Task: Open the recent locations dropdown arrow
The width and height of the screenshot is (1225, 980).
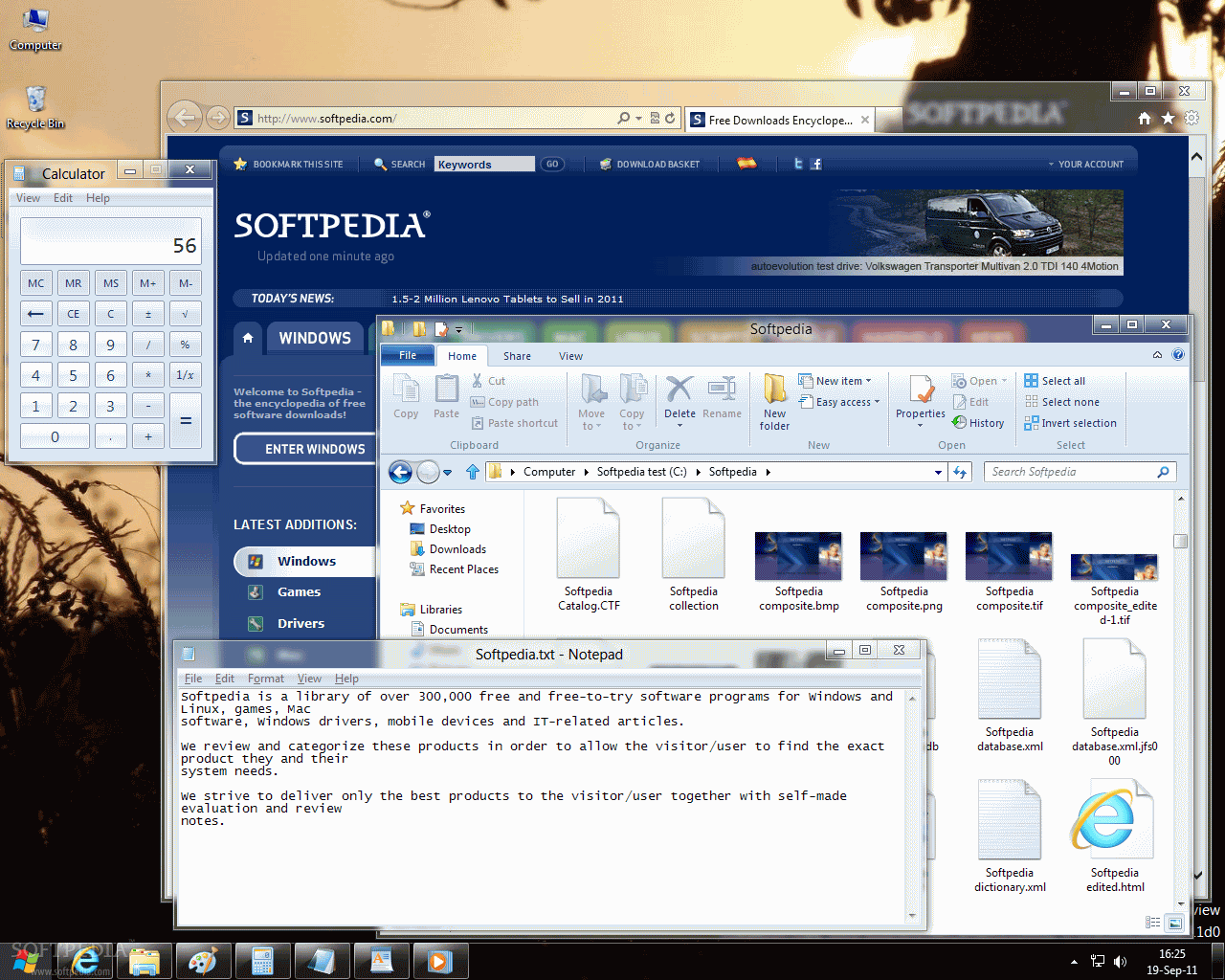Action: [447, 472]
